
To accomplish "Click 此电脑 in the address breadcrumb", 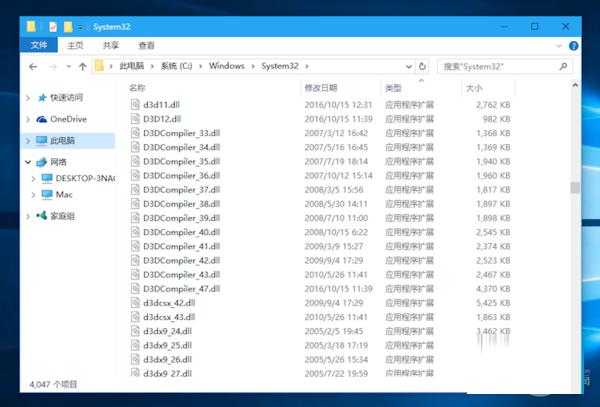I will coord(132,66).
